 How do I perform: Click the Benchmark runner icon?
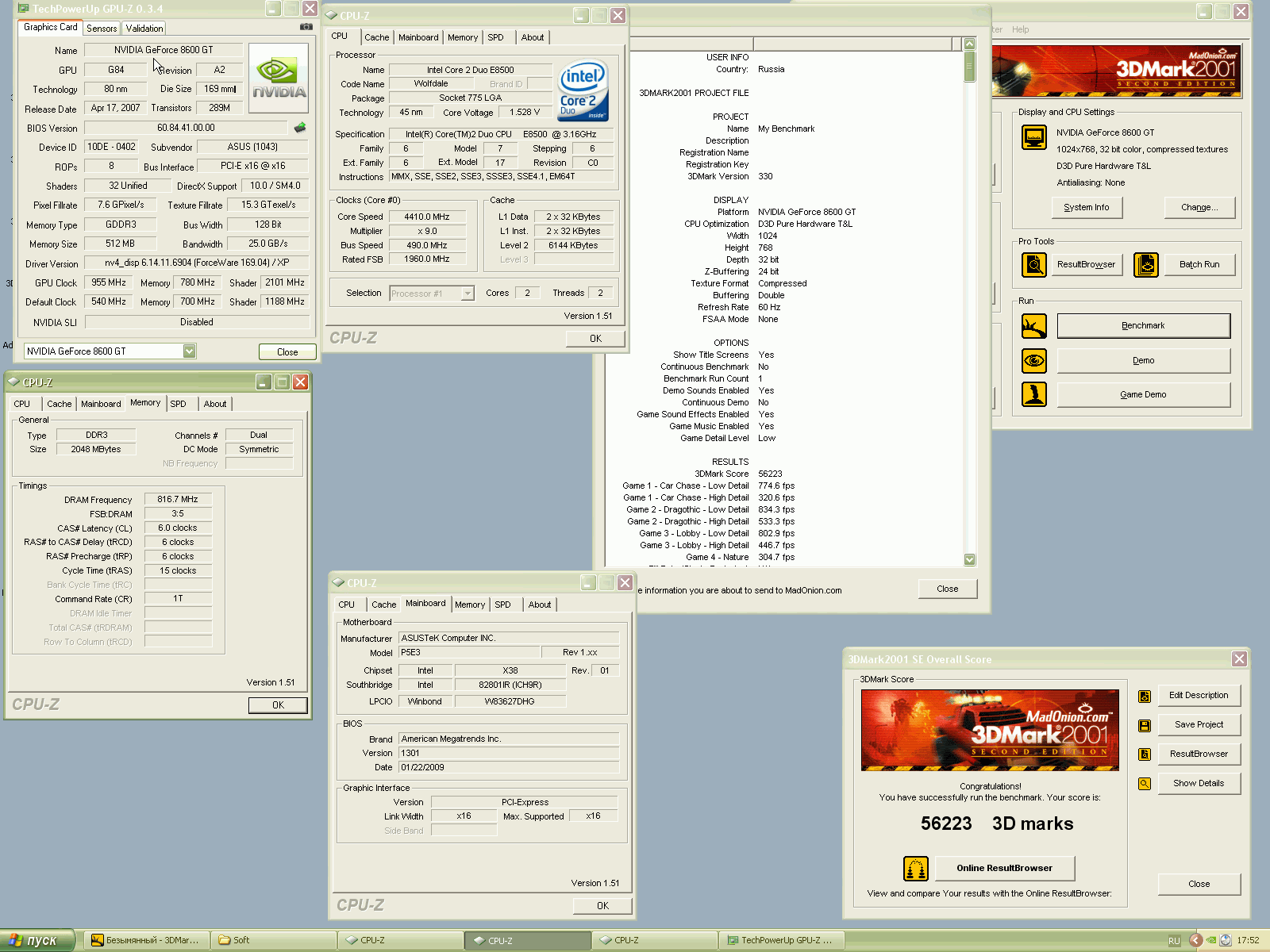(1033, 326)
